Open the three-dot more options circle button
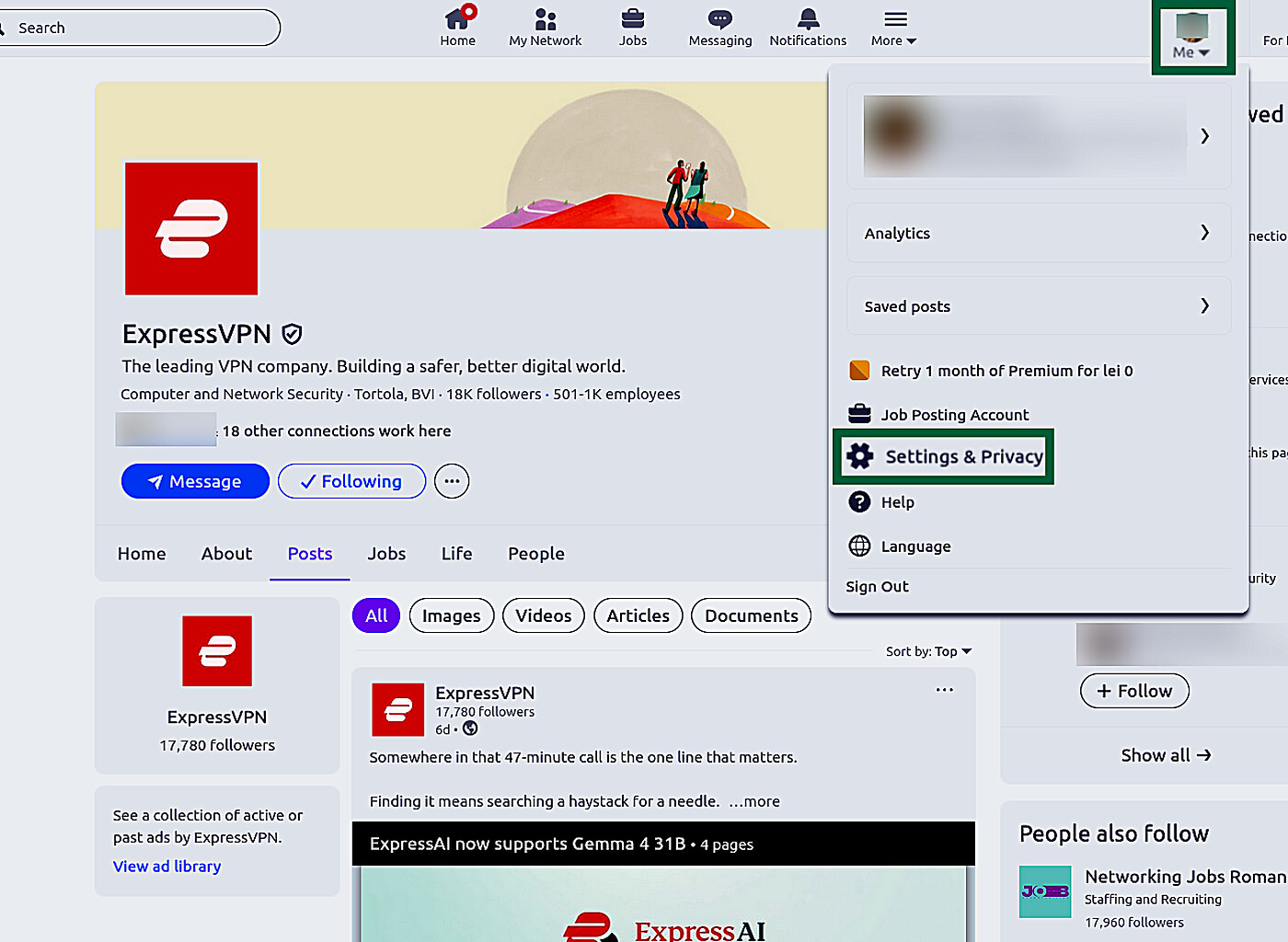This screenshot has width=1288, height=942. click(x=452, y=481)
